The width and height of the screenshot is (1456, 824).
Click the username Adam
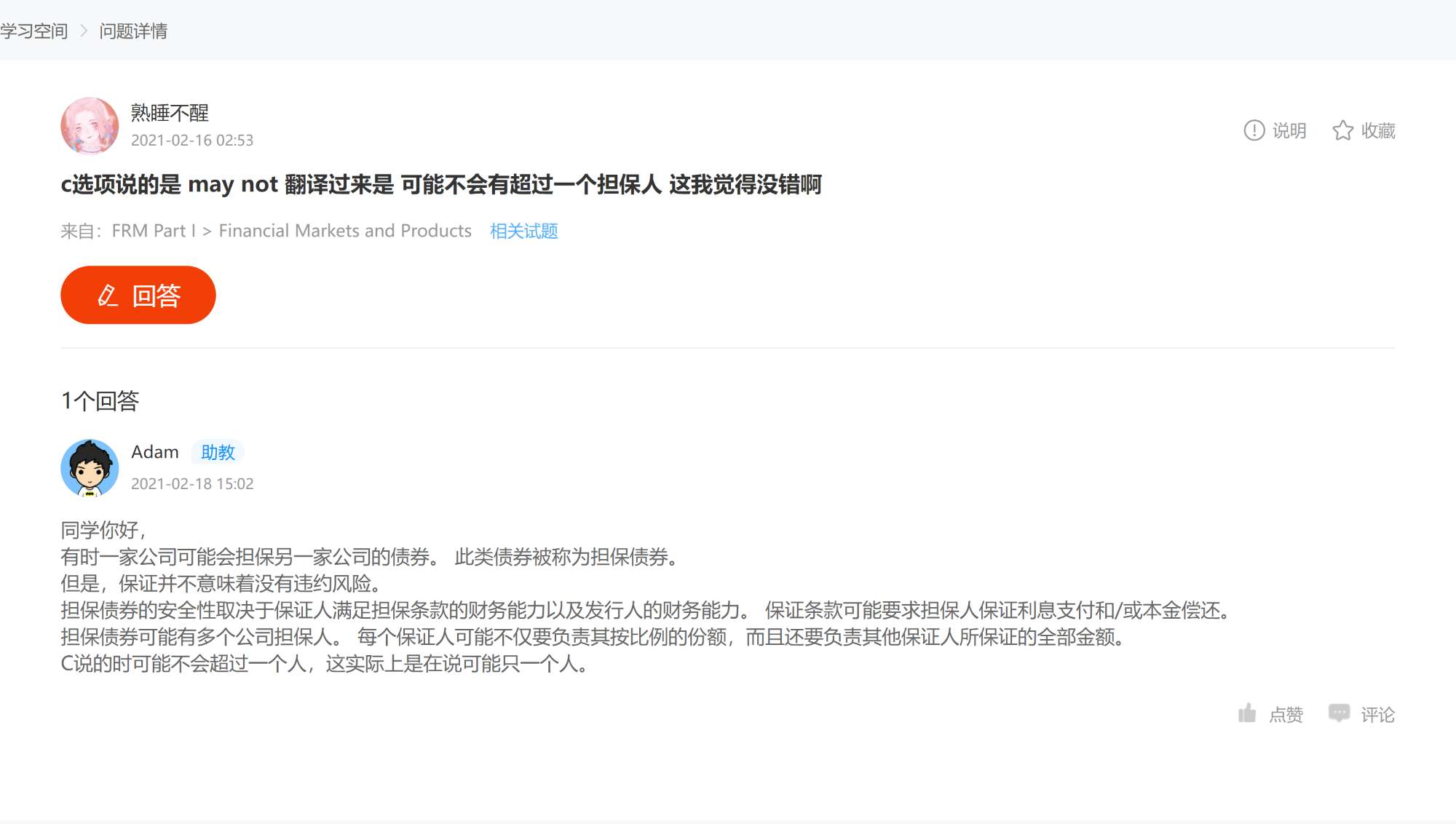tap(154, 452)
